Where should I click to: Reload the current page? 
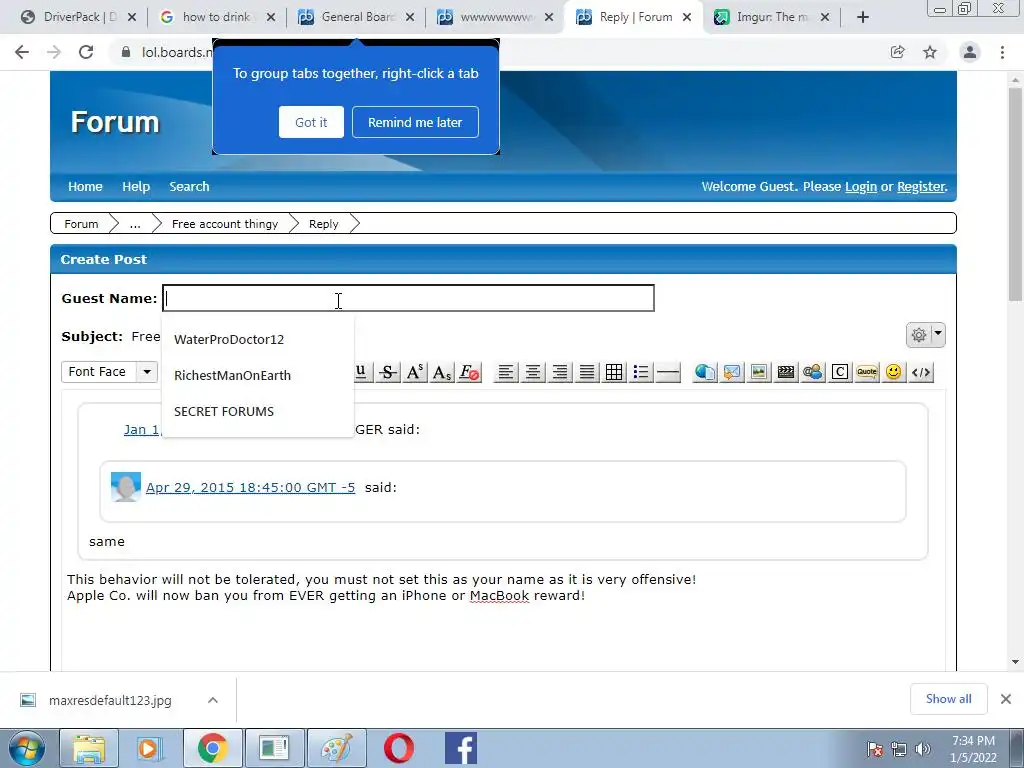click(86, 52)
